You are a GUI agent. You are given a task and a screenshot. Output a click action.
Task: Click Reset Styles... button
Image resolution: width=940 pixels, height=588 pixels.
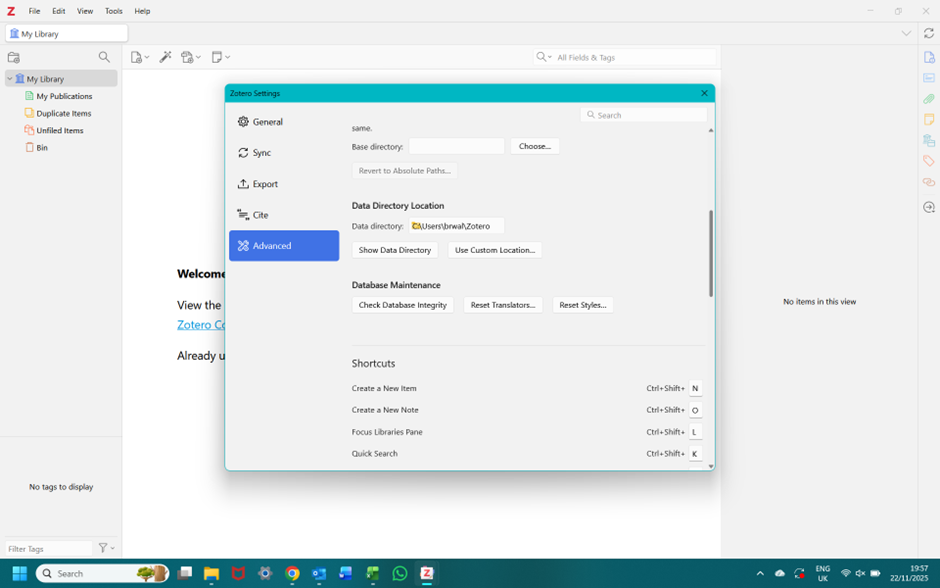point(583,305)
